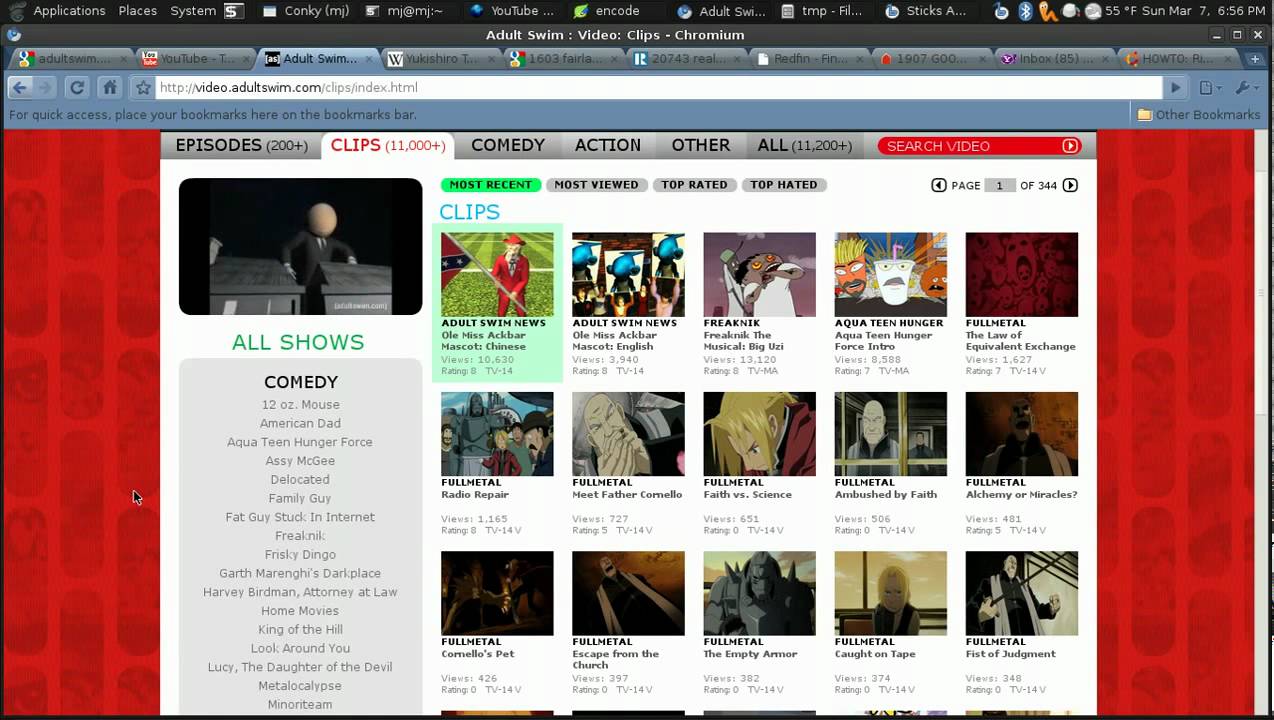Open the Family Guy show link

pyautogui.click(x=300, y=498)
